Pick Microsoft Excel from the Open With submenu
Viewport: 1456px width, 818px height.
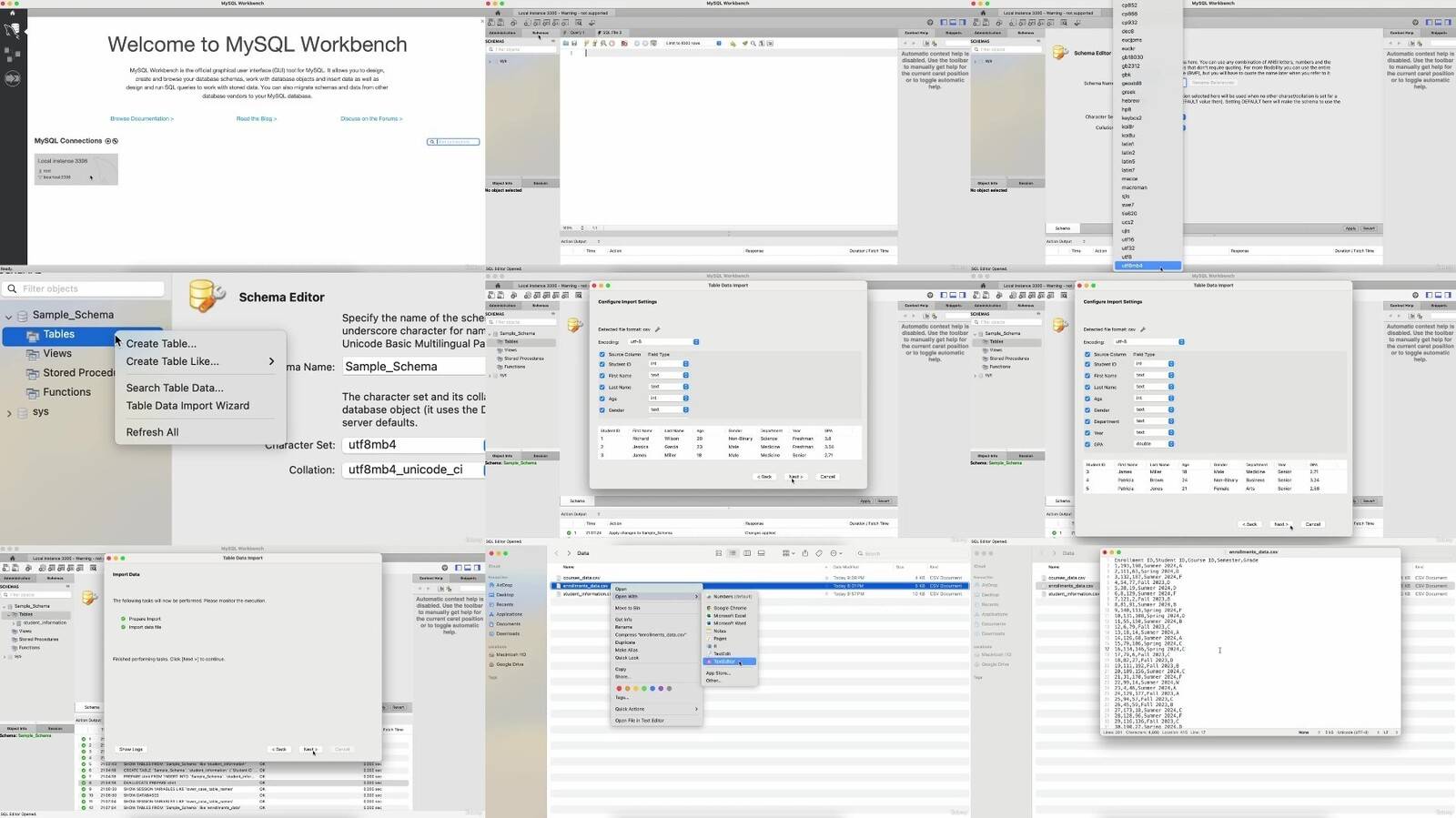pyautogui.click(x=730, y=616)
